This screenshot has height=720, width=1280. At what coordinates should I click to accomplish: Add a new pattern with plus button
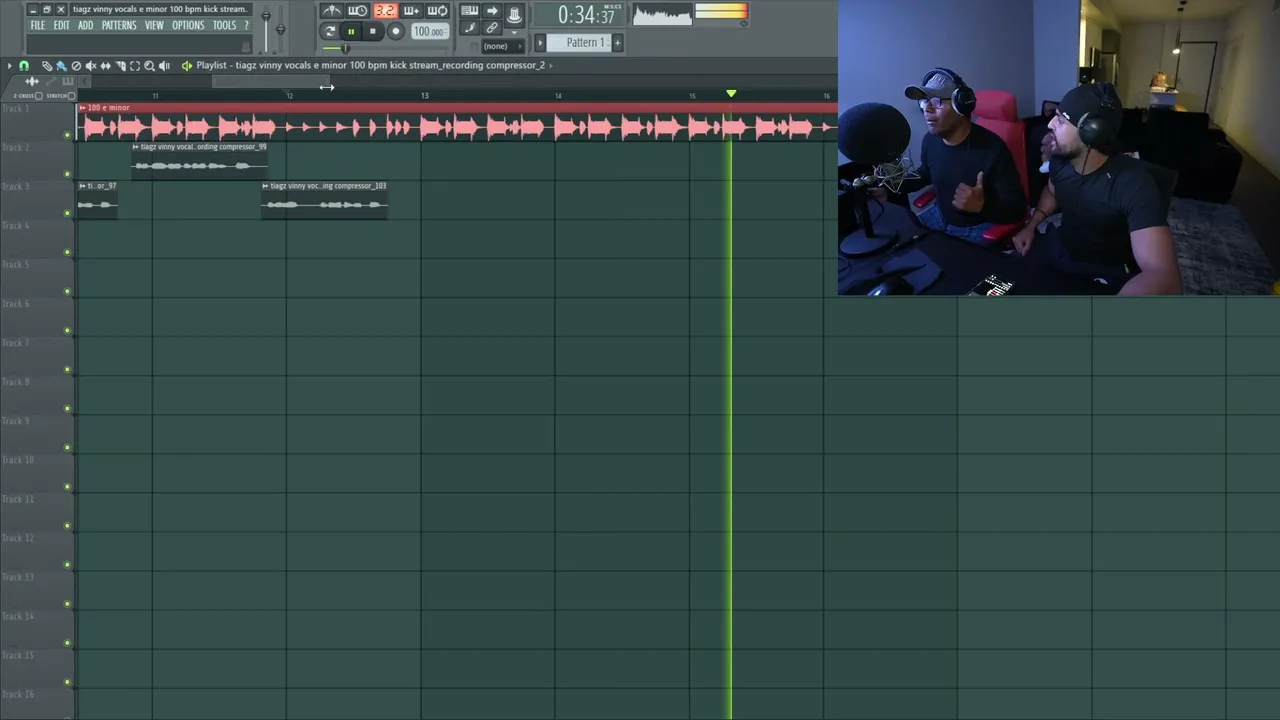click(617, 43)
